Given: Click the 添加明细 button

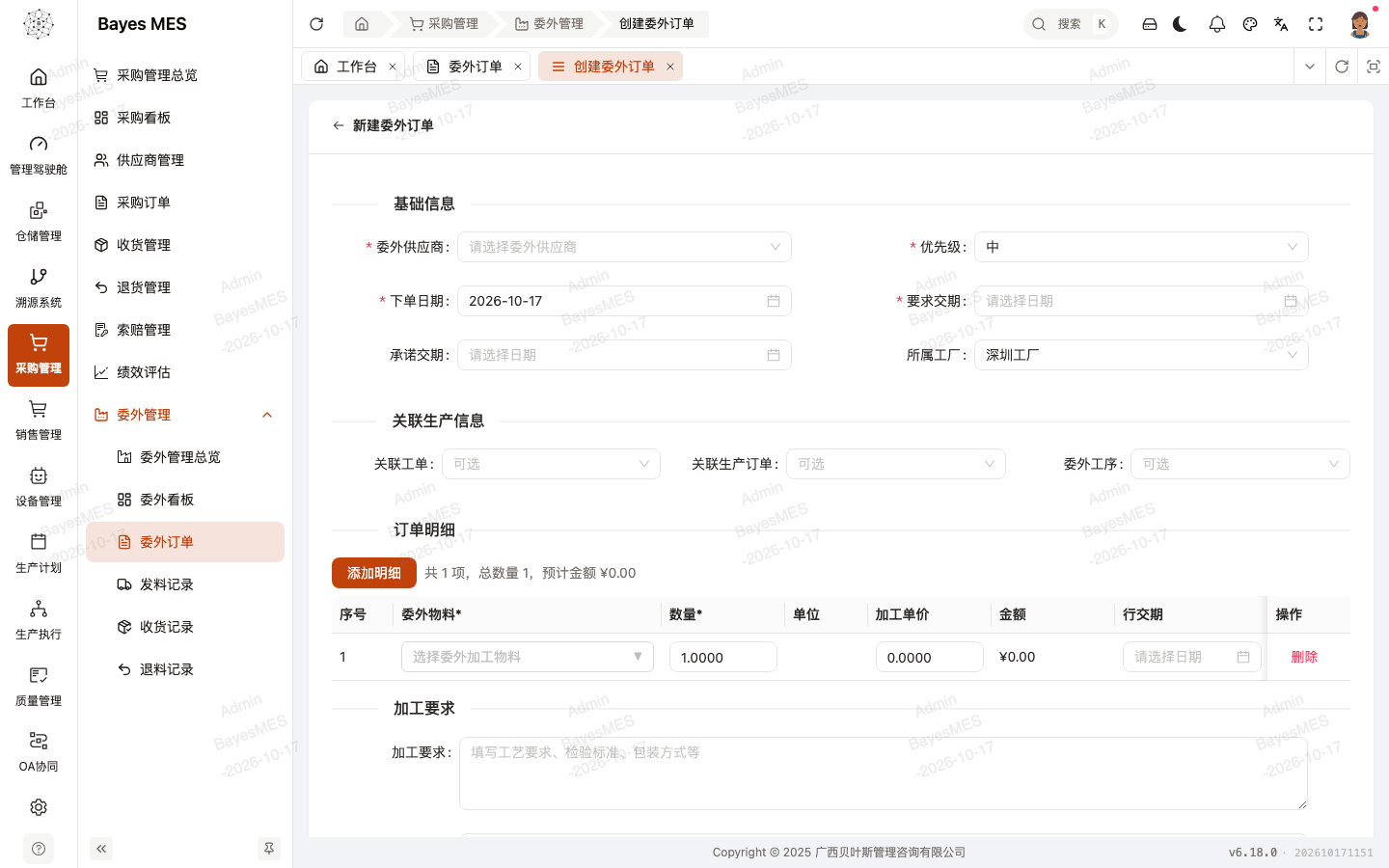Looking at the screenshot, I should tap(374, 573).
